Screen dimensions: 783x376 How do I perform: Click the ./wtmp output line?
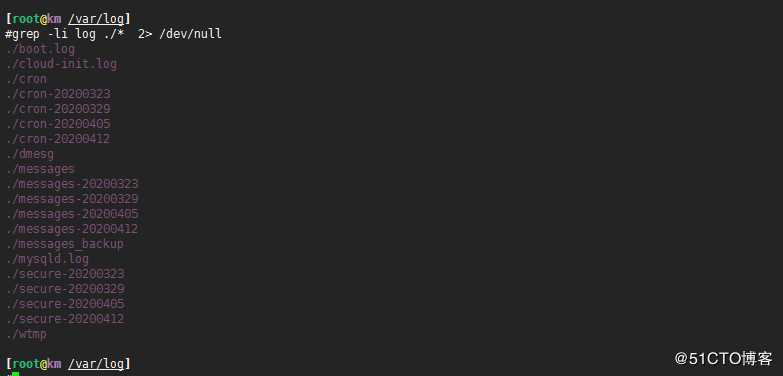coord(26,334)
